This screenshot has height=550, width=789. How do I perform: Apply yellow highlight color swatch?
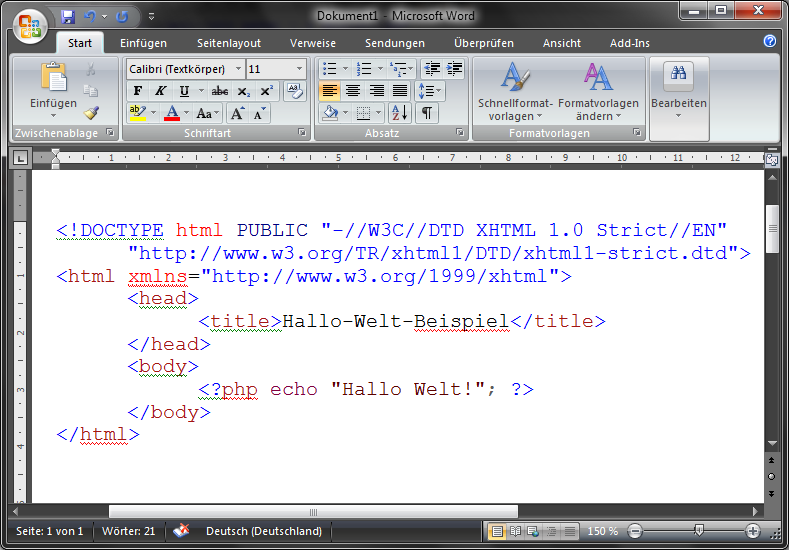tap(137, 113)
